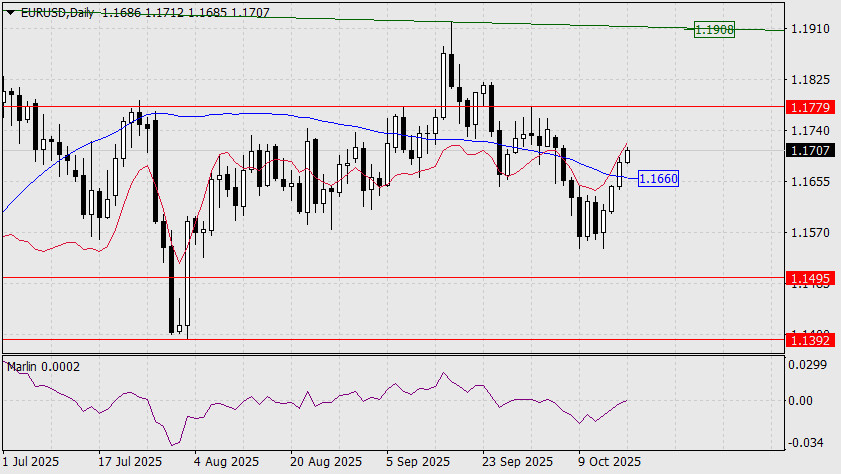
Task: Click the 0.00 oscillator scale value
Action: pos(800,401)
